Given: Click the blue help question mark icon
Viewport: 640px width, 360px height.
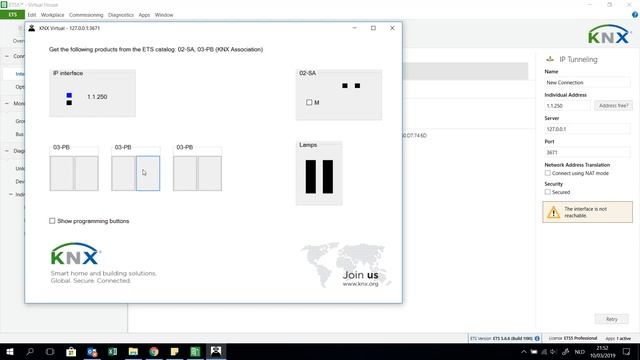Looking at the screenshot, I should click(x=635, y=15).
